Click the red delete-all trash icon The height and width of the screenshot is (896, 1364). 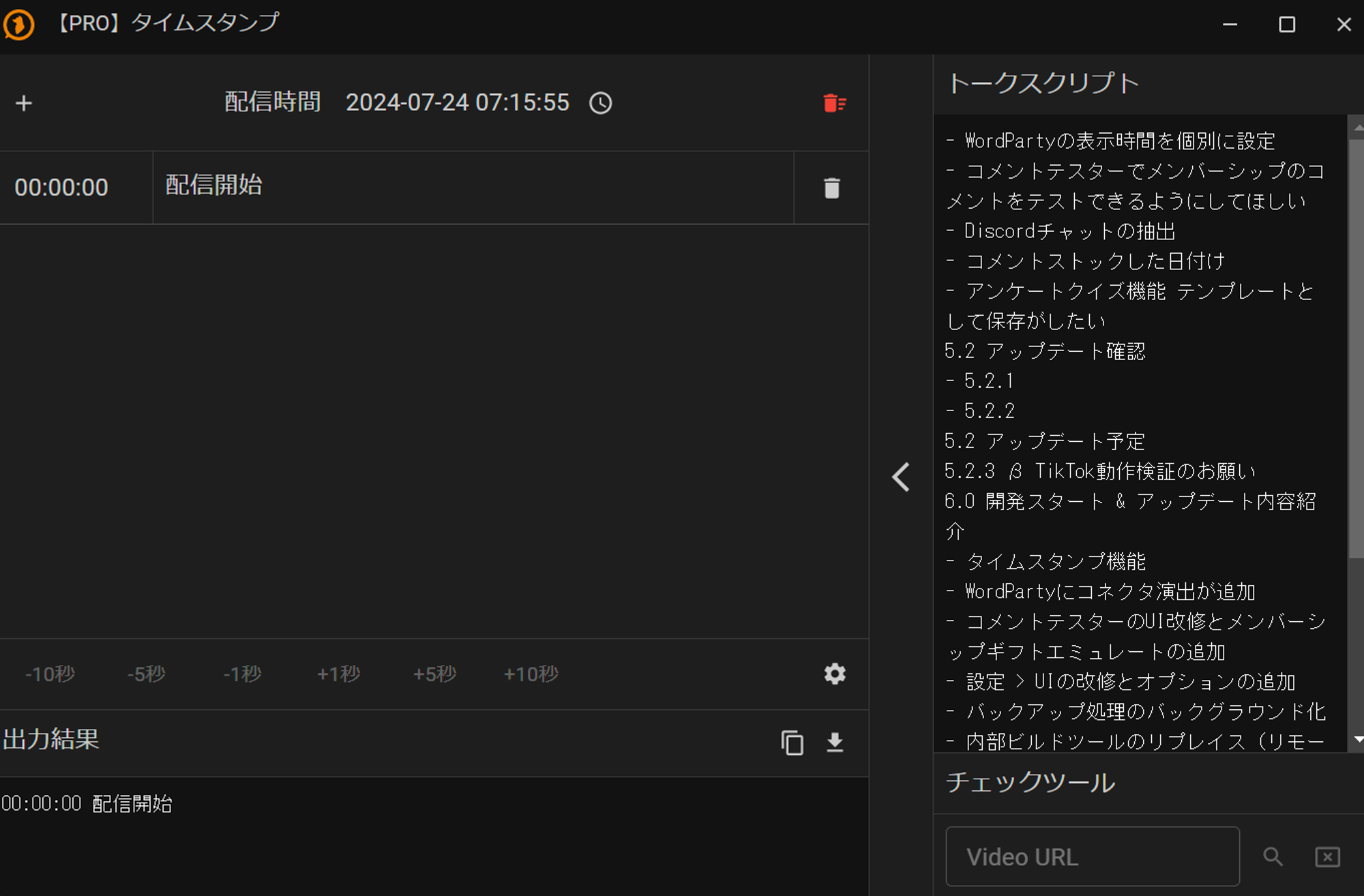tap(834, 103)
